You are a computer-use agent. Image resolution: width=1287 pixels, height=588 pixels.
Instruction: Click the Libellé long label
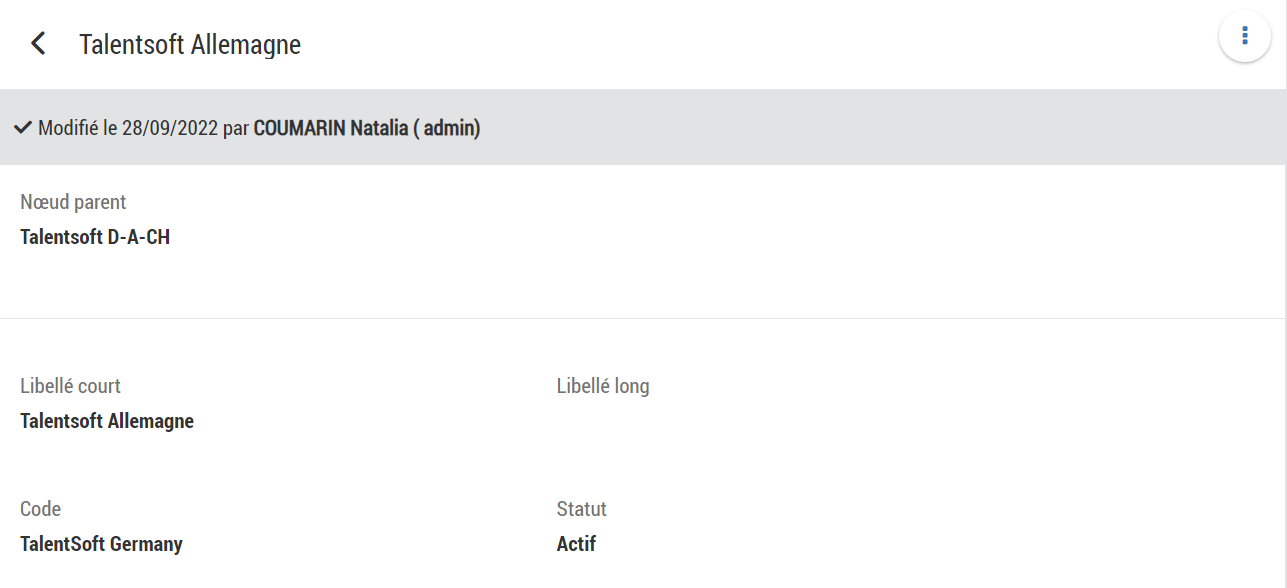coord(603,386)
